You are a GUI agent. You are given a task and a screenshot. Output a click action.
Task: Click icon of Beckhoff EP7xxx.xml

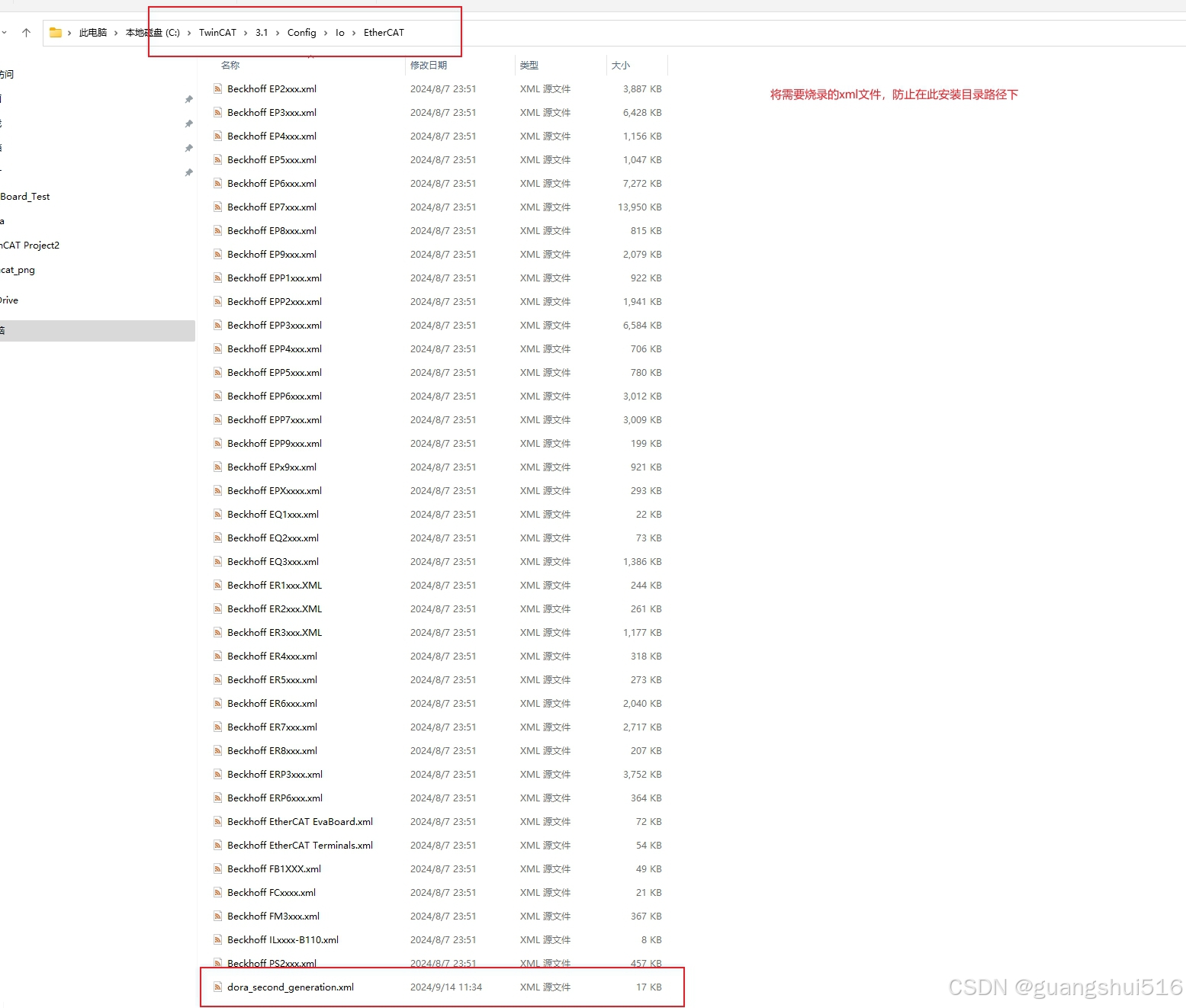pyautogui.click(x=218, y=207)
